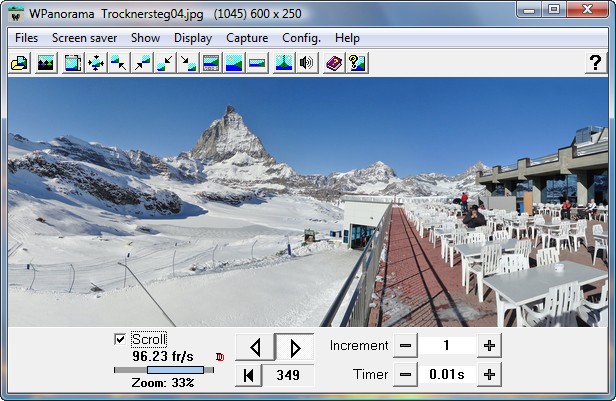Decrease Increment with minus button
The height and width of the screenshot is (401, 616).
pyautogui.click(x=405, y=346)
